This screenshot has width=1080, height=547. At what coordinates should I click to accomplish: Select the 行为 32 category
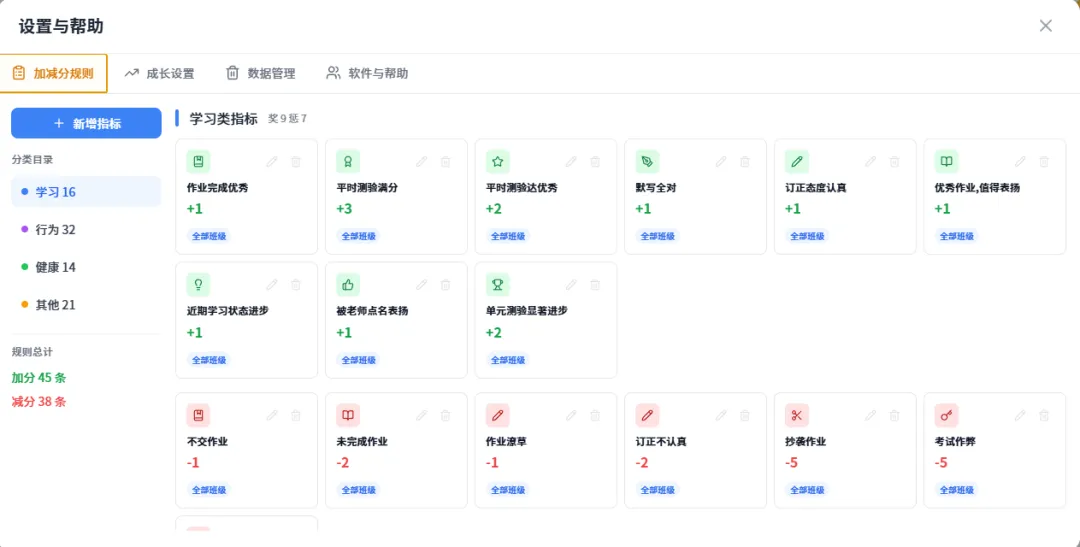(x=86, y=229)
